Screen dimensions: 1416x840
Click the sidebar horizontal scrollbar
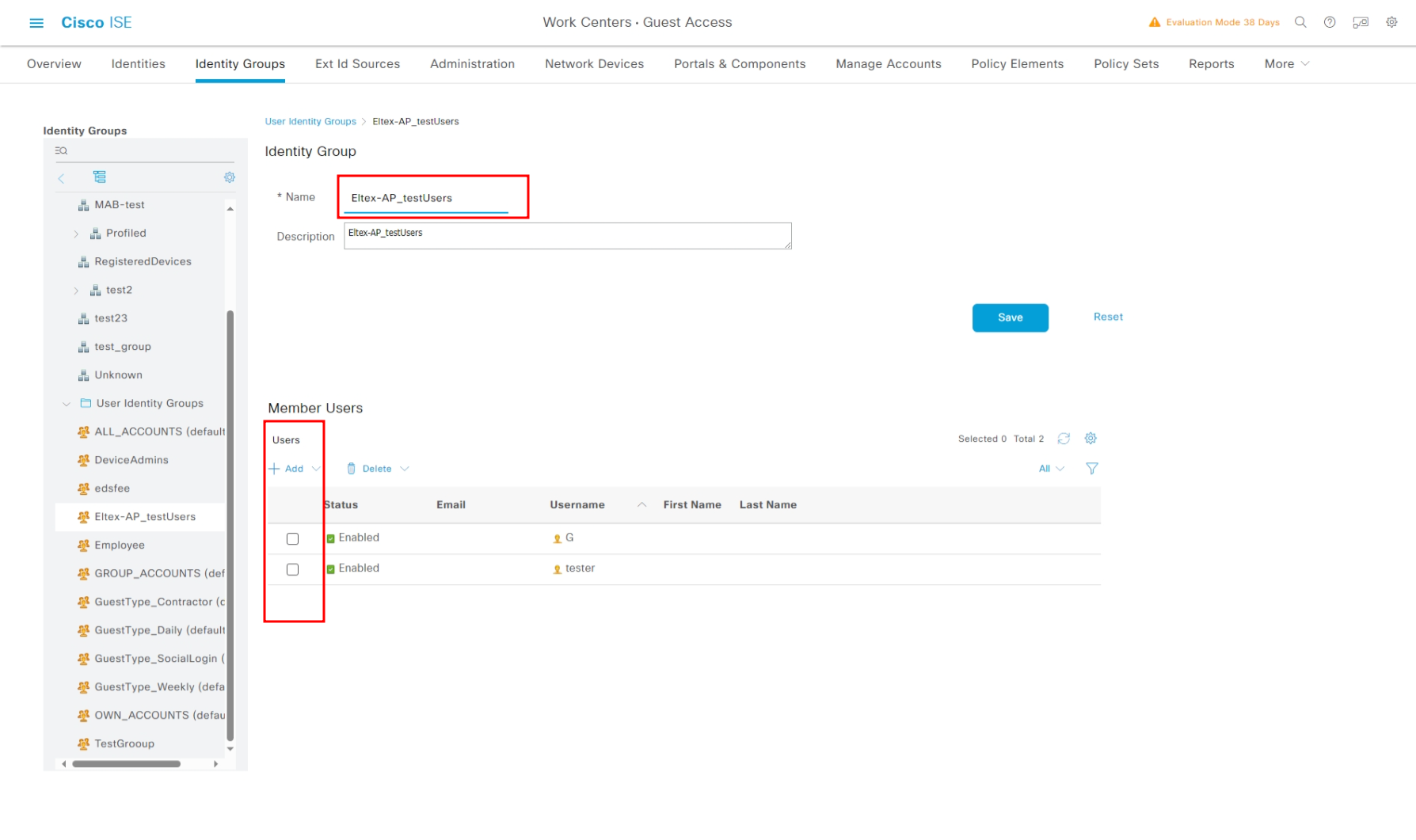pyautogui.click(x=127, y=764)
